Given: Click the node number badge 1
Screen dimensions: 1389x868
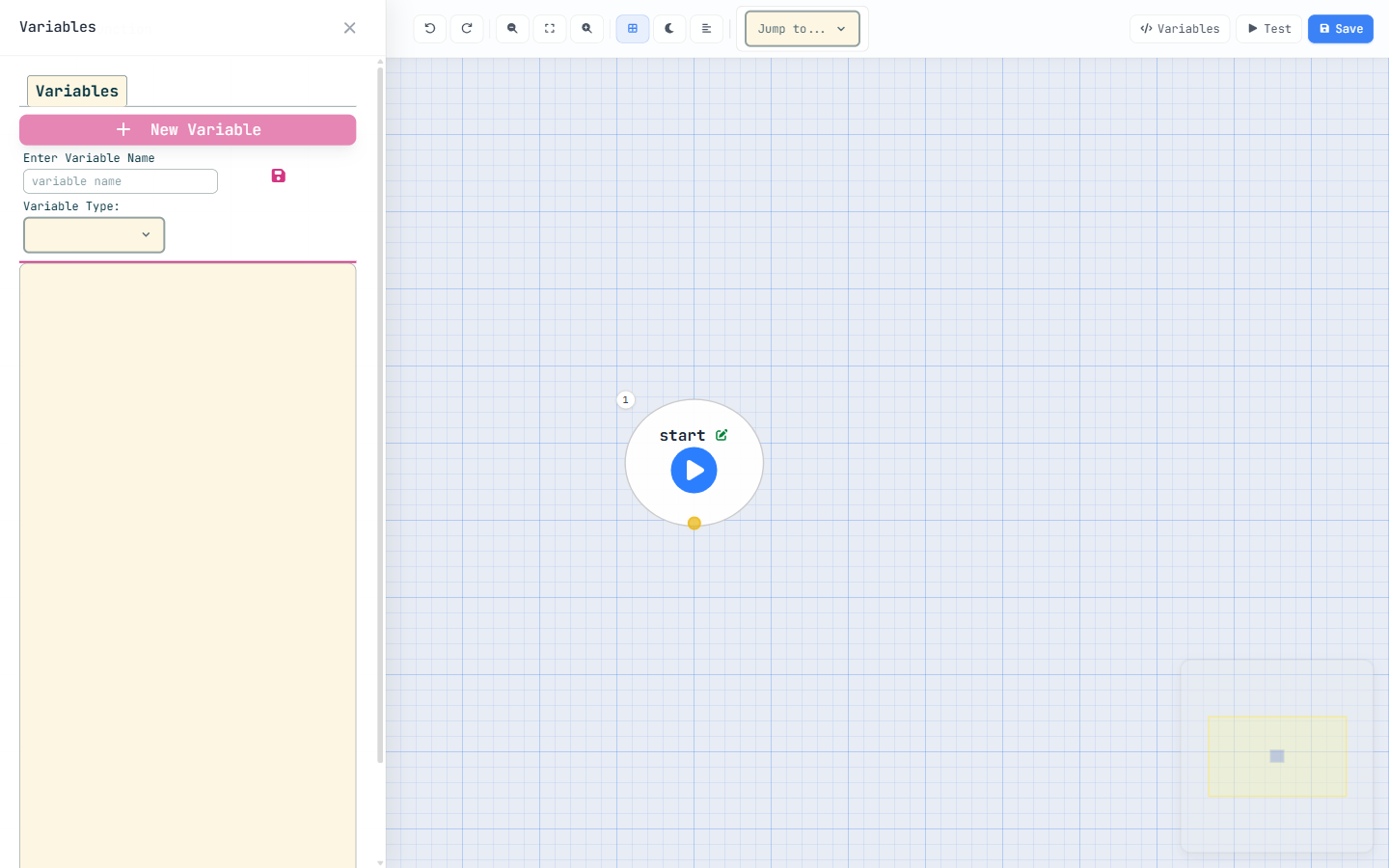Looking at the screenshot, I should [626, 400].
